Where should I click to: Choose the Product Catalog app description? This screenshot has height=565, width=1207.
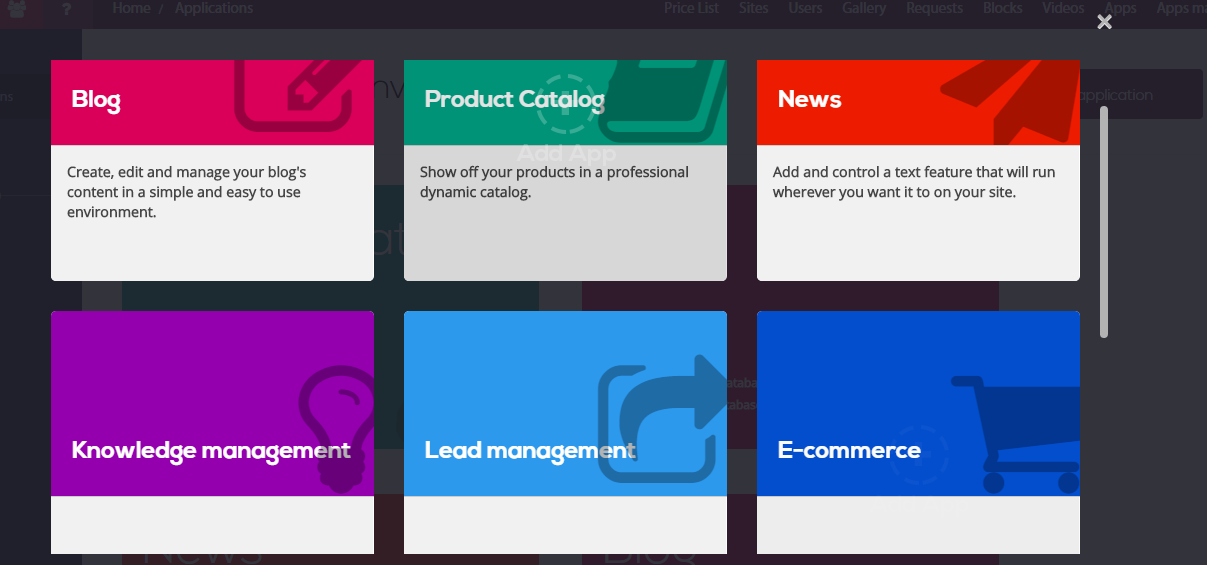click(554, 182)
